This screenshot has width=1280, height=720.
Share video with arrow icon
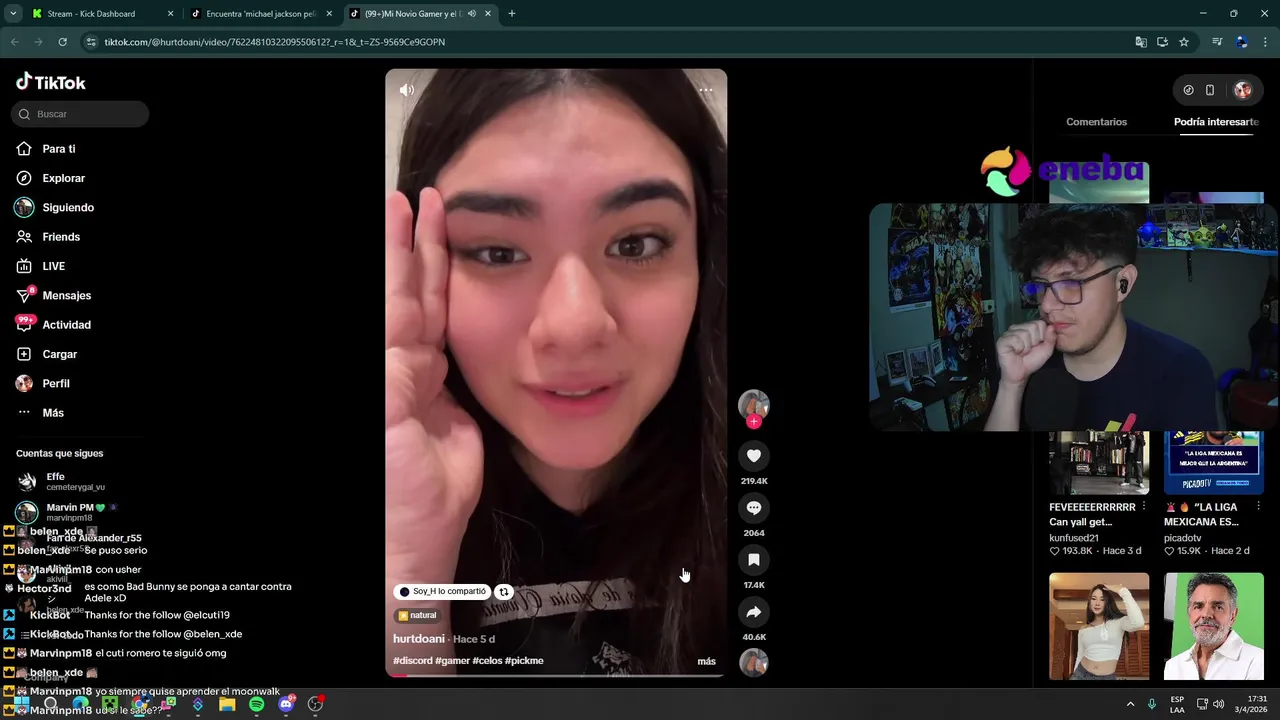(754, 612)
